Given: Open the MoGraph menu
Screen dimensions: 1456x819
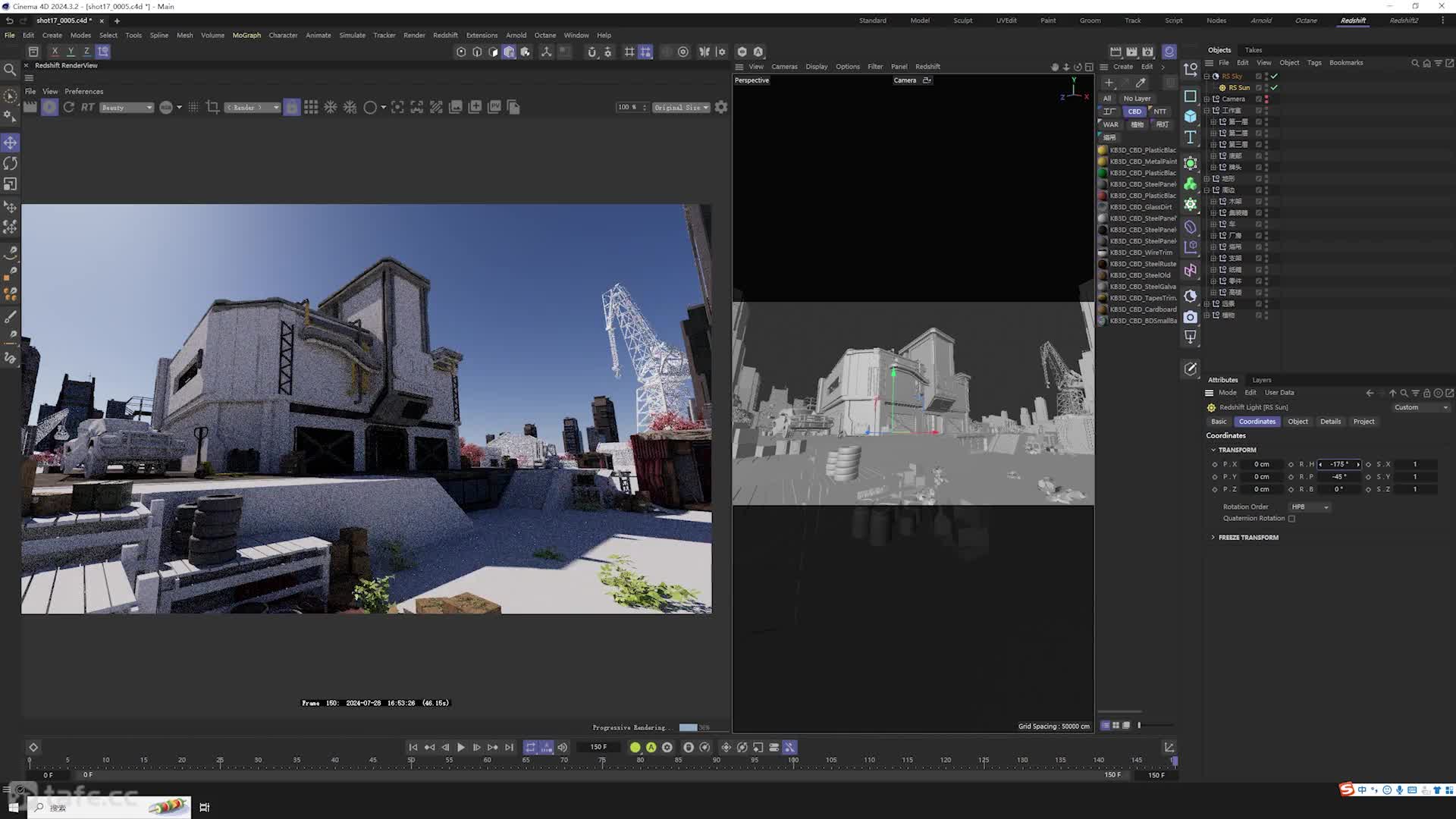Looking at the screenshot, I should point(246,36).
